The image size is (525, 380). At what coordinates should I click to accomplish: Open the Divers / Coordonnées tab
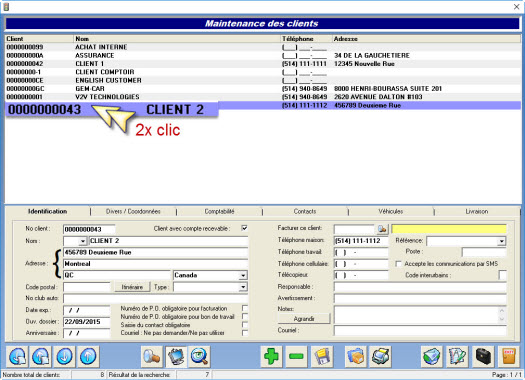click(x=133, y=212)
